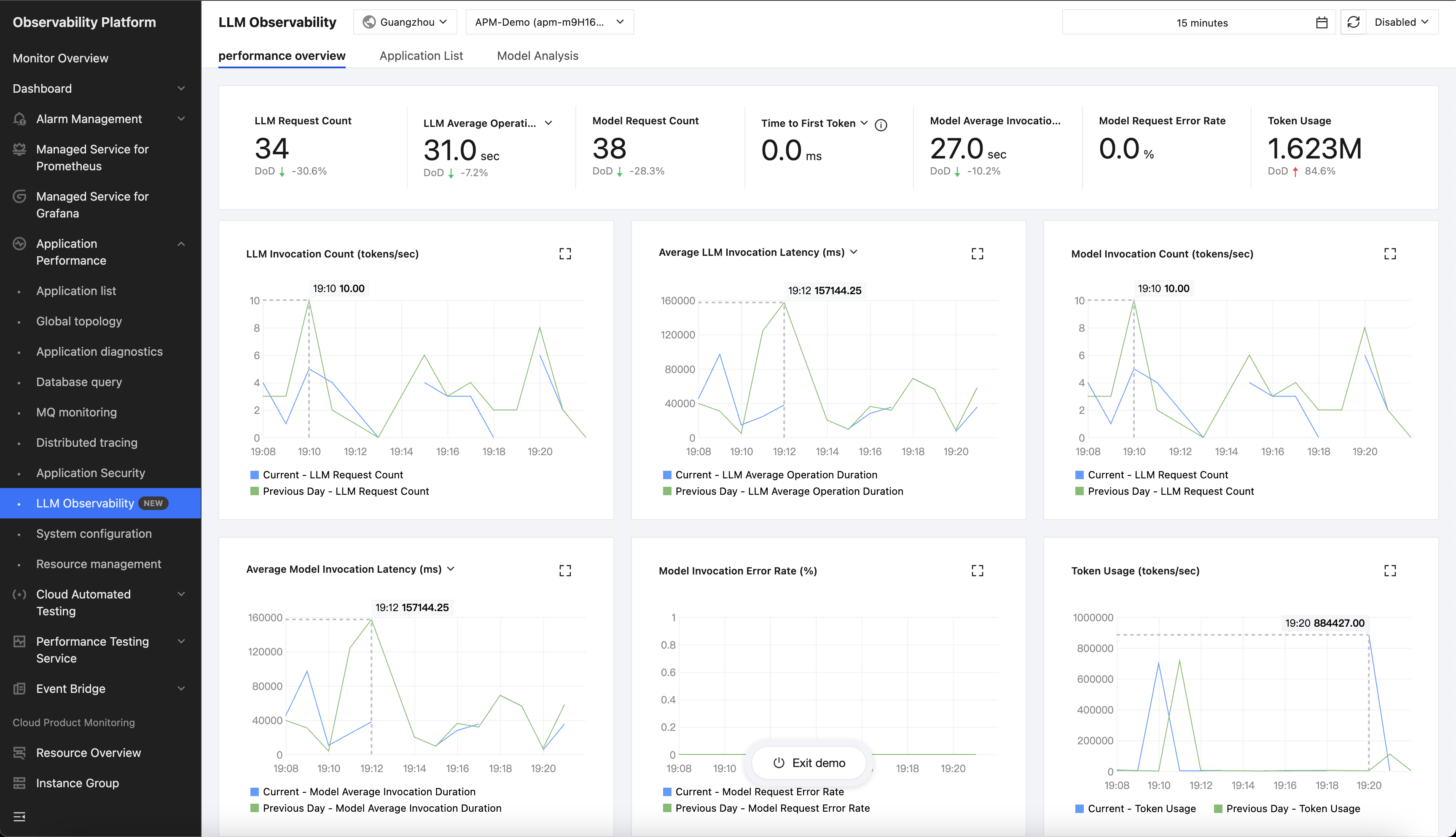
Task: Open the calendar date picker icon
Action: (x=1322, y=22)
